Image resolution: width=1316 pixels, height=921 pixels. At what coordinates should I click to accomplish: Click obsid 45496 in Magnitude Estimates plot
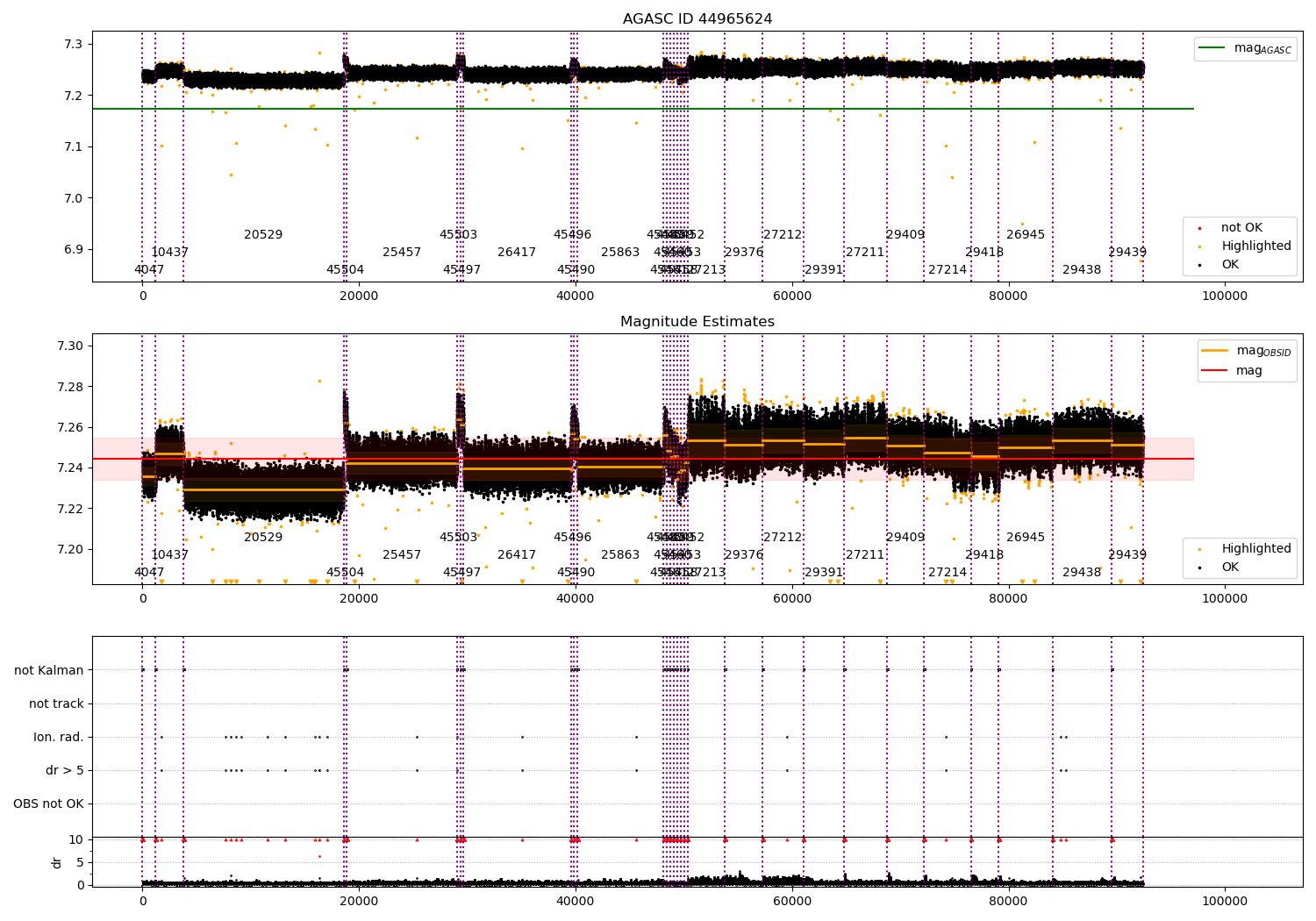[x=572, y=538]
